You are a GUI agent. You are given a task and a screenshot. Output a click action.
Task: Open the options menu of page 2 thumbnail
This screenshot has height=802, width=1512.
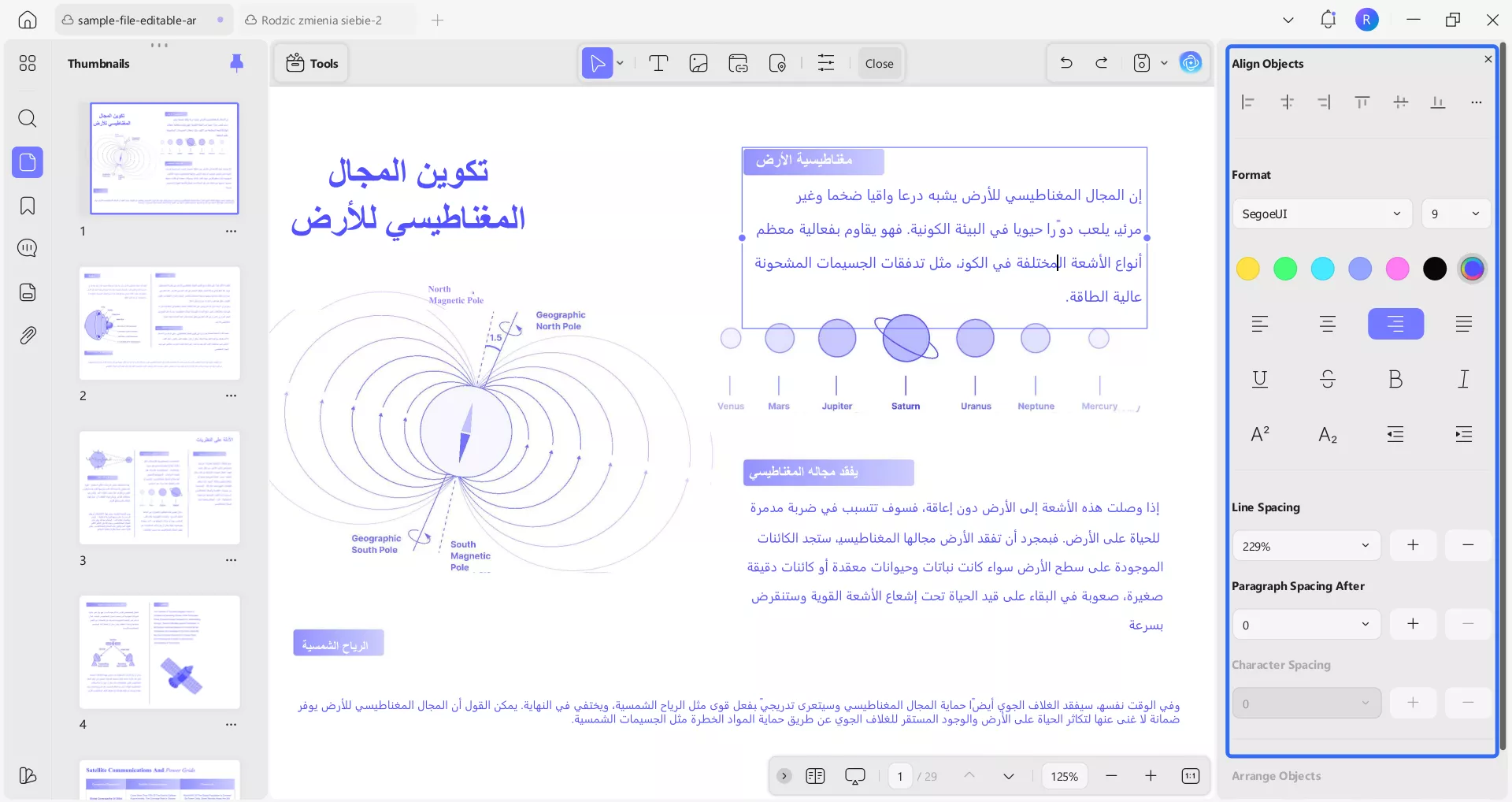click(x=230, y=395)
